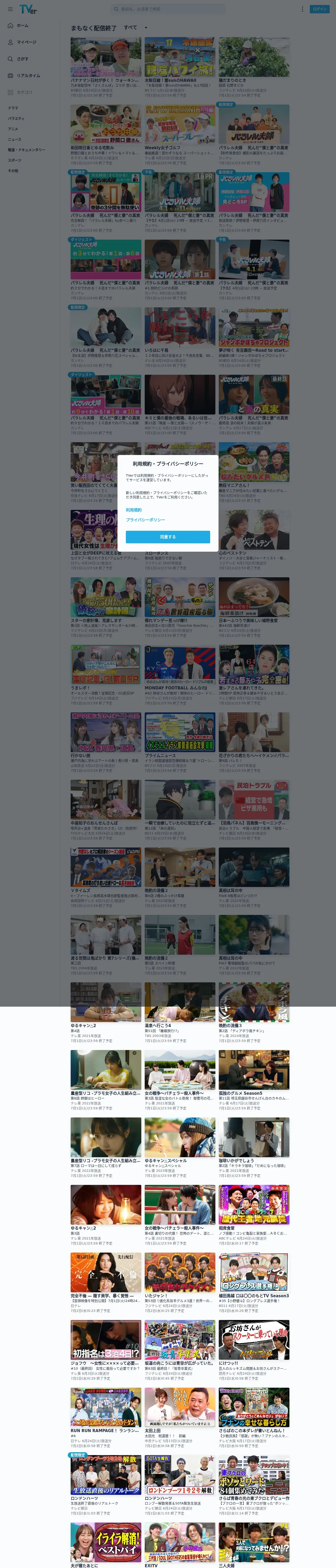The width and height of the screenshot is (336, 1568).
Task: Open 相席食堂 thumbnail
Action: 254,1204
